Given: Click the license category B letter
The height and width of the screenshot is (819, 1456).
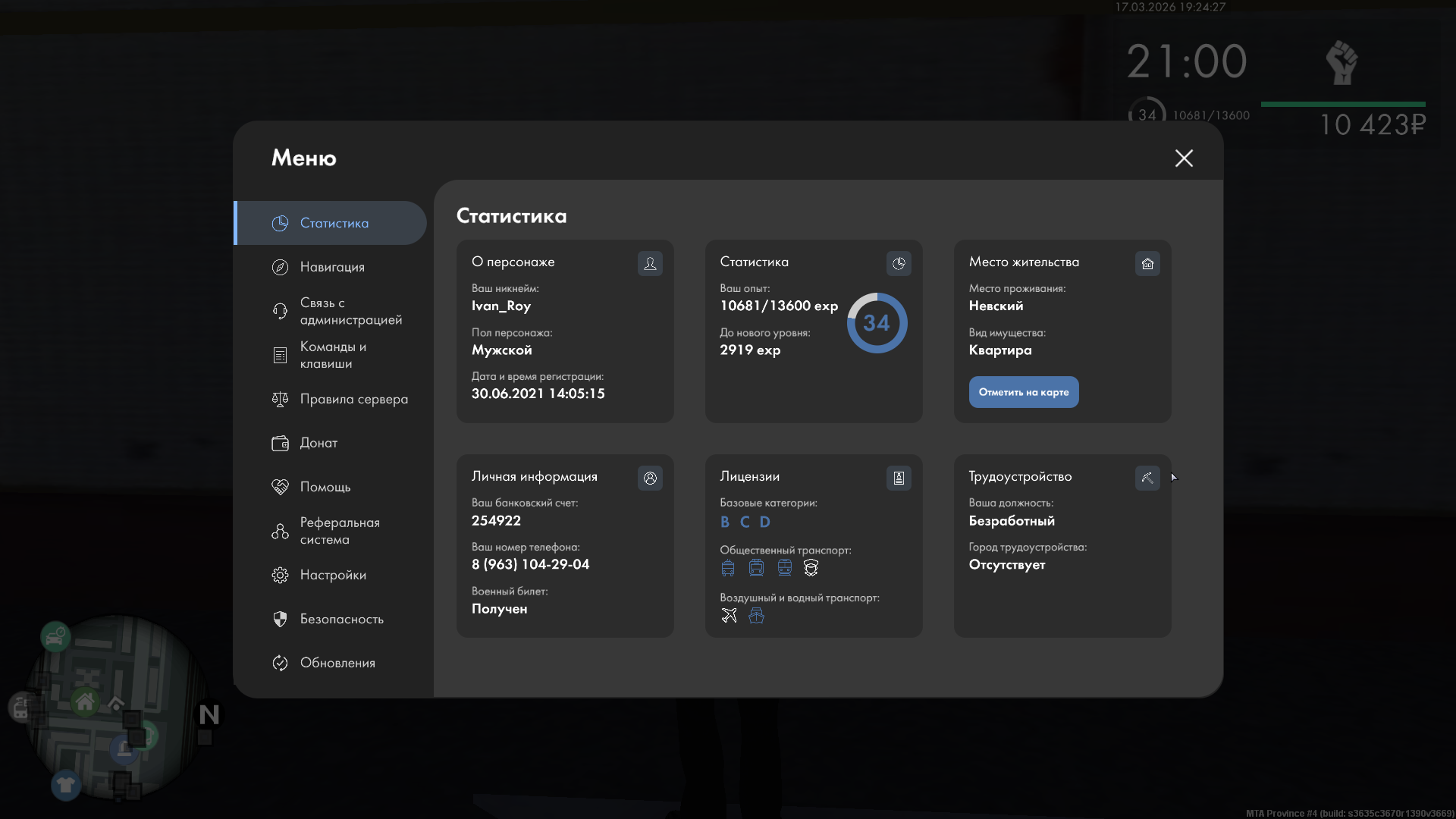Looking at the screenshot, I should 725,522.
